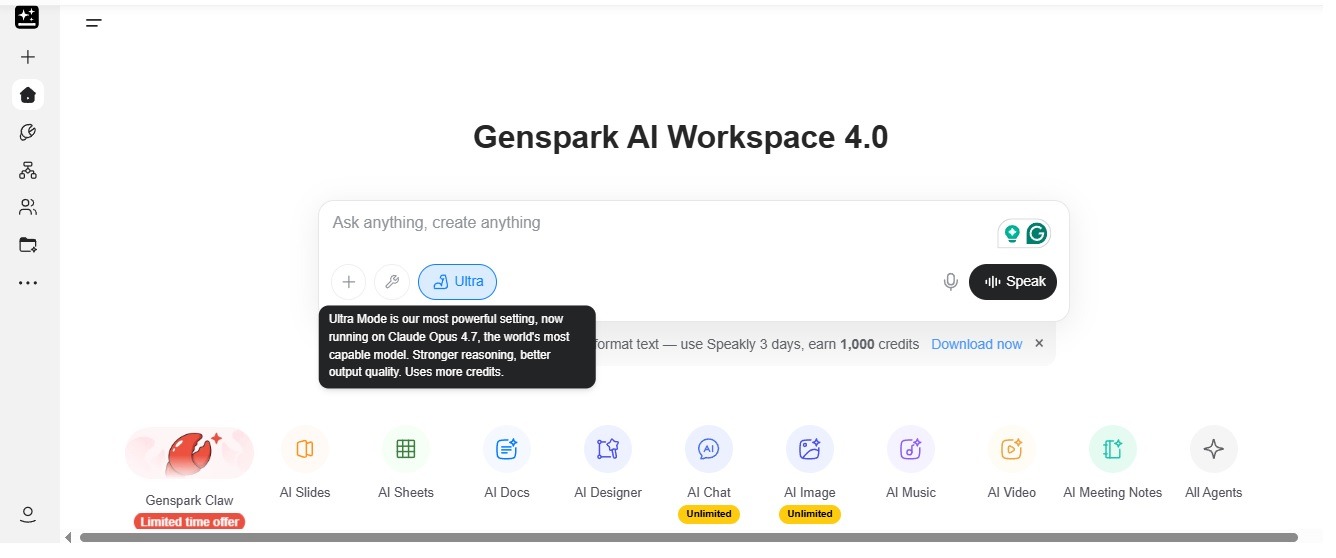Open the workflow hierarchy sidebar icon
Image resolution: width=1336 pixels, height=558 pixels.
tap(28, 170)
